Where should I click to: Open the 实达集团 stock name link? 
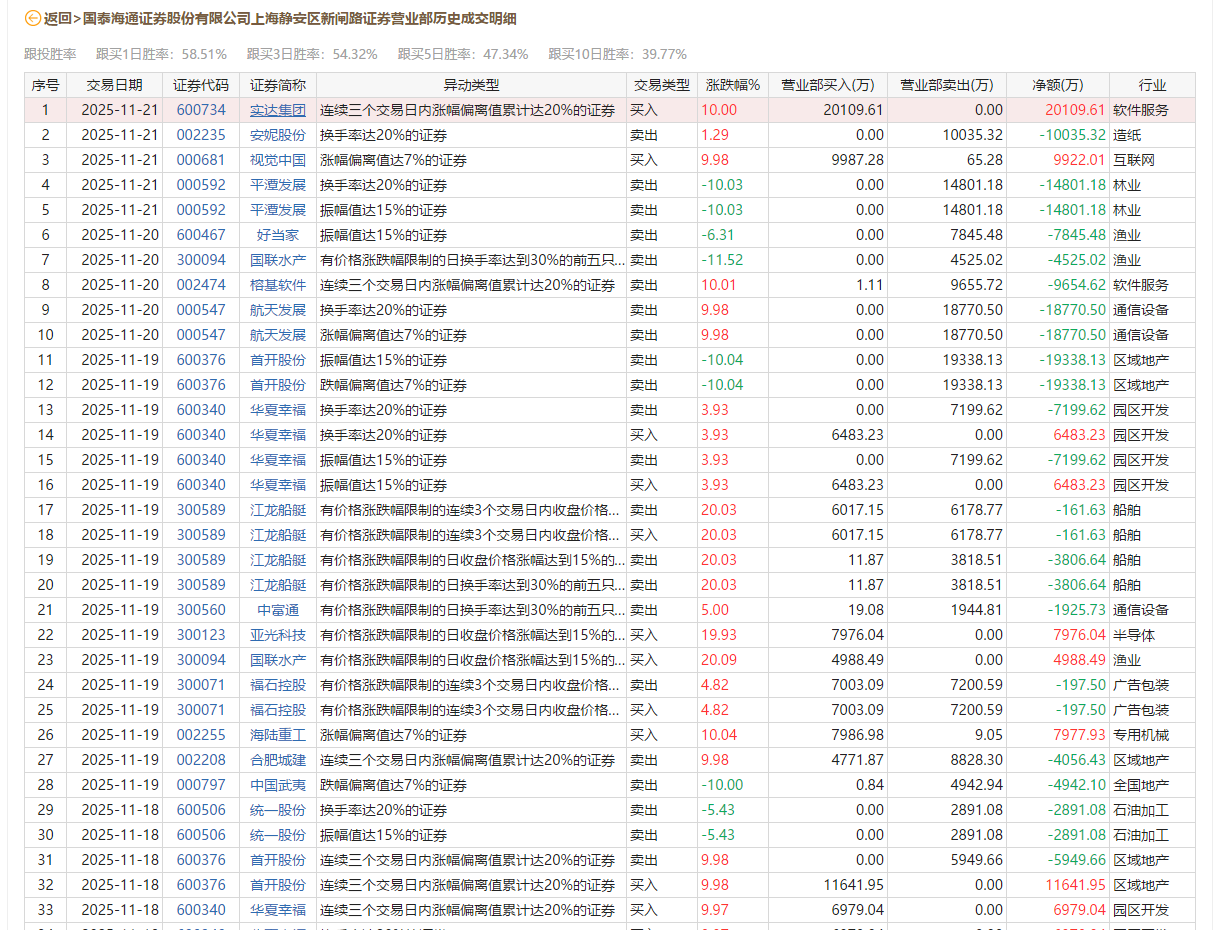pyautogui.click(x=278, y=110)
